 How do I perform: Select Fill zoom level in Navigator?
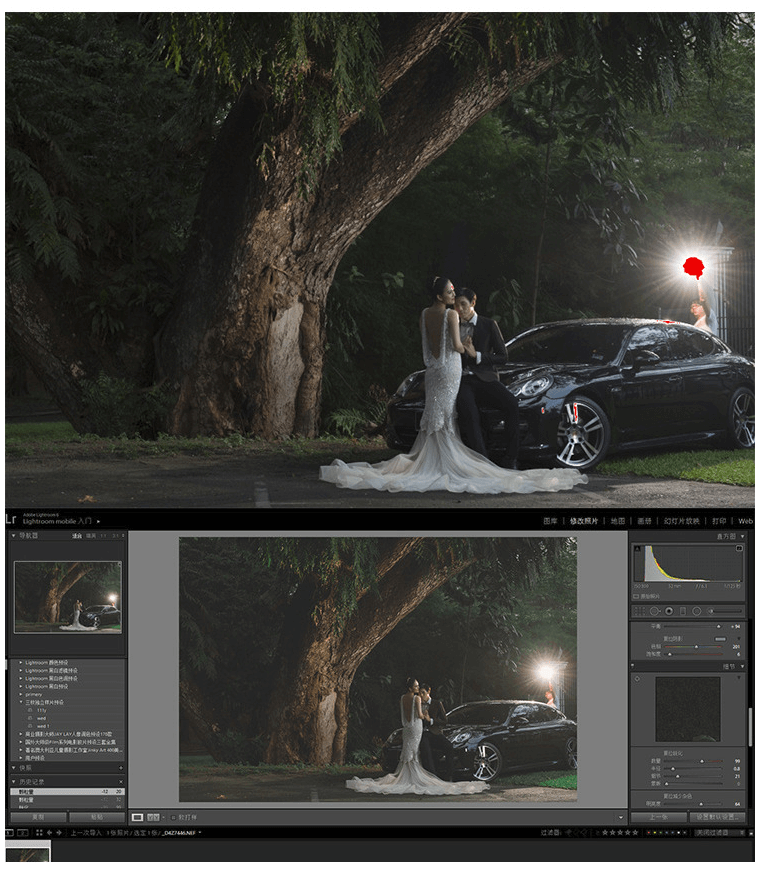pos(90,536)
